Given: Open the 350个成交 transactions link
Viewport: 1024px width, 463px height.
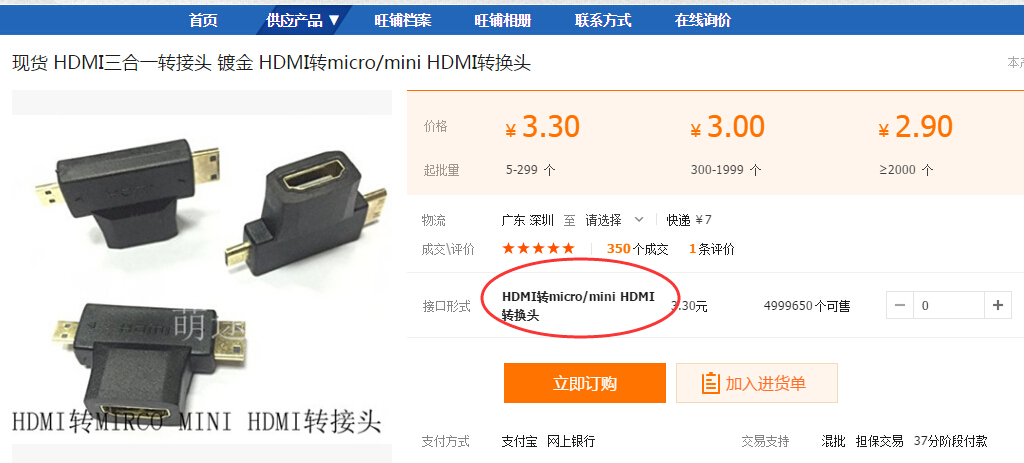Looking at the screenshot, I should (x=637, y=249).
